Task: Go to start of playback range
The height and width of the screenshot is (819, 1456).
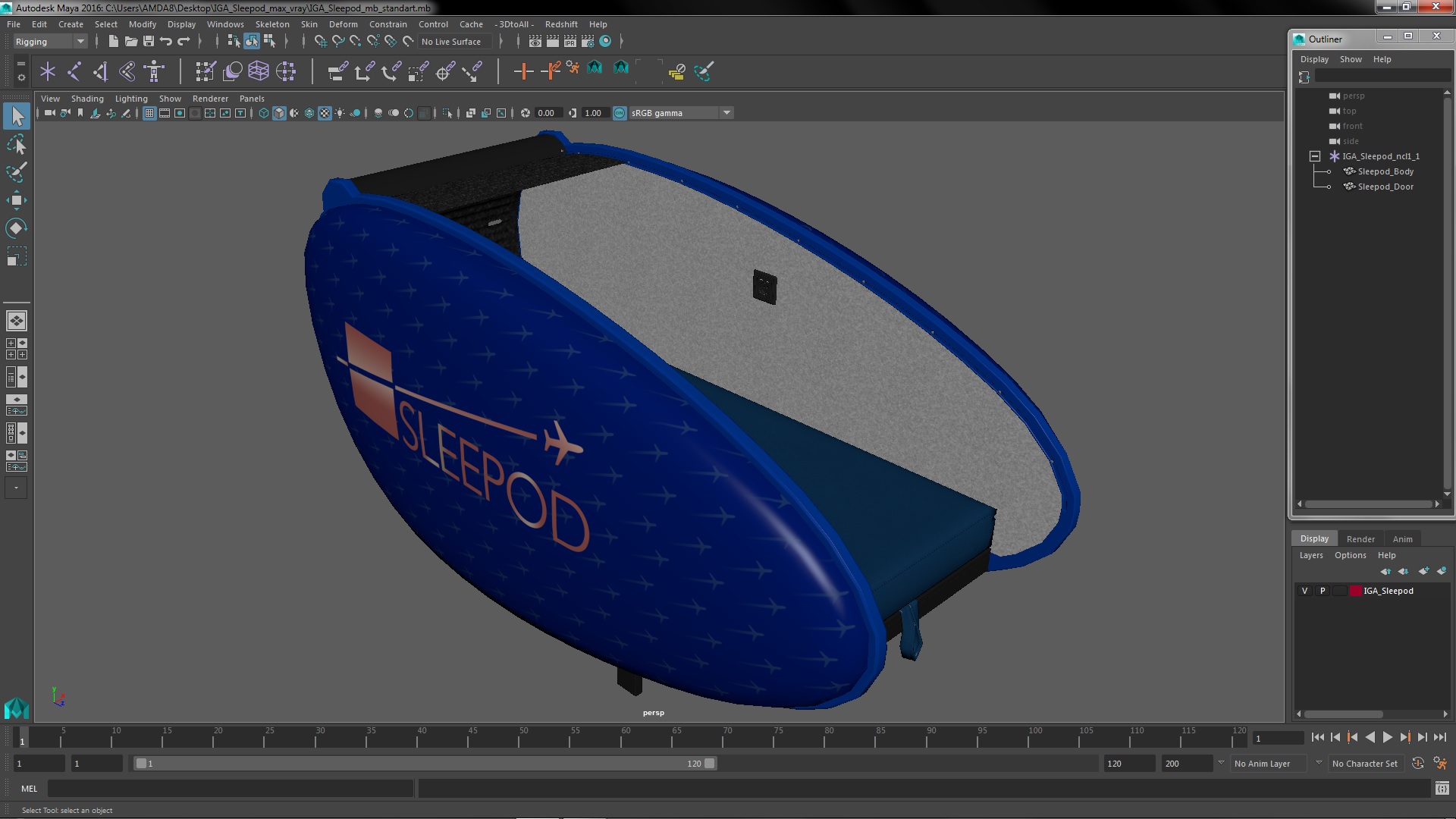Action: (1317, 737)
